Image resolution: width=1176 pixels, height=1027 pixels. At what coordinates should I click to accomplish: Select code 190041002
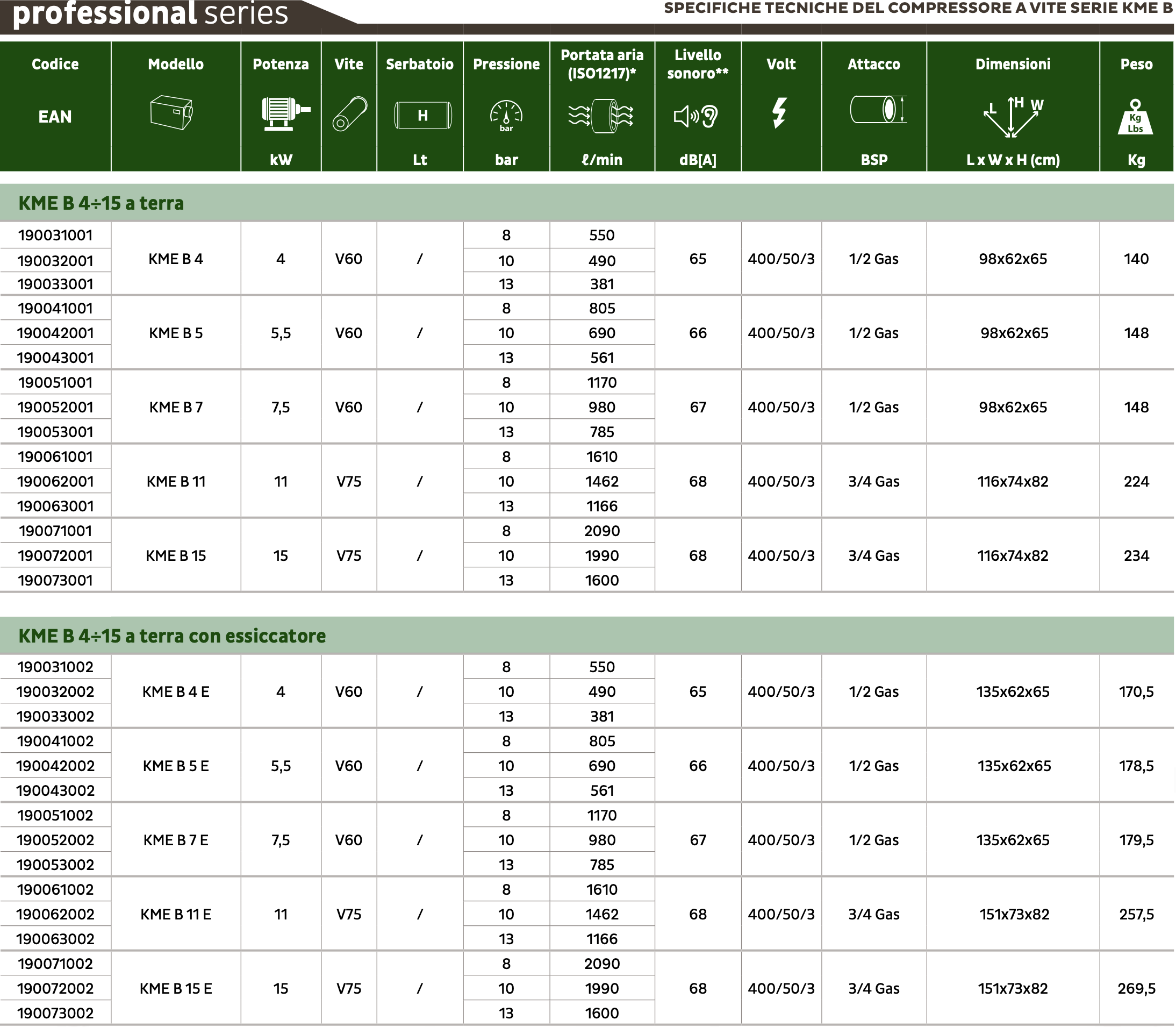click(55, 741)
